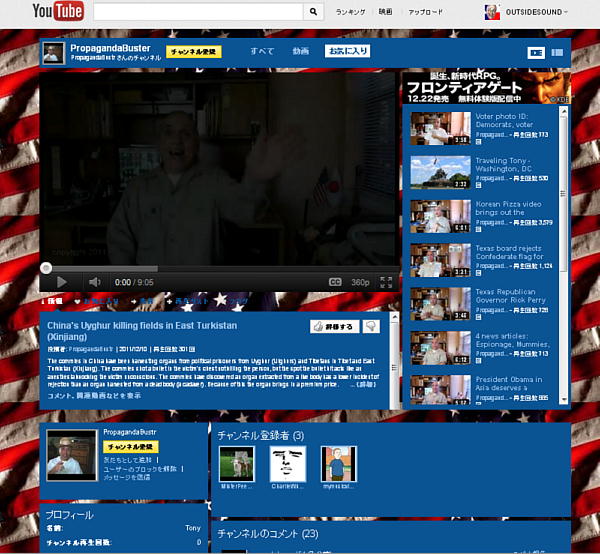Click the magnifier search button
600x554 pixels.
313,12
